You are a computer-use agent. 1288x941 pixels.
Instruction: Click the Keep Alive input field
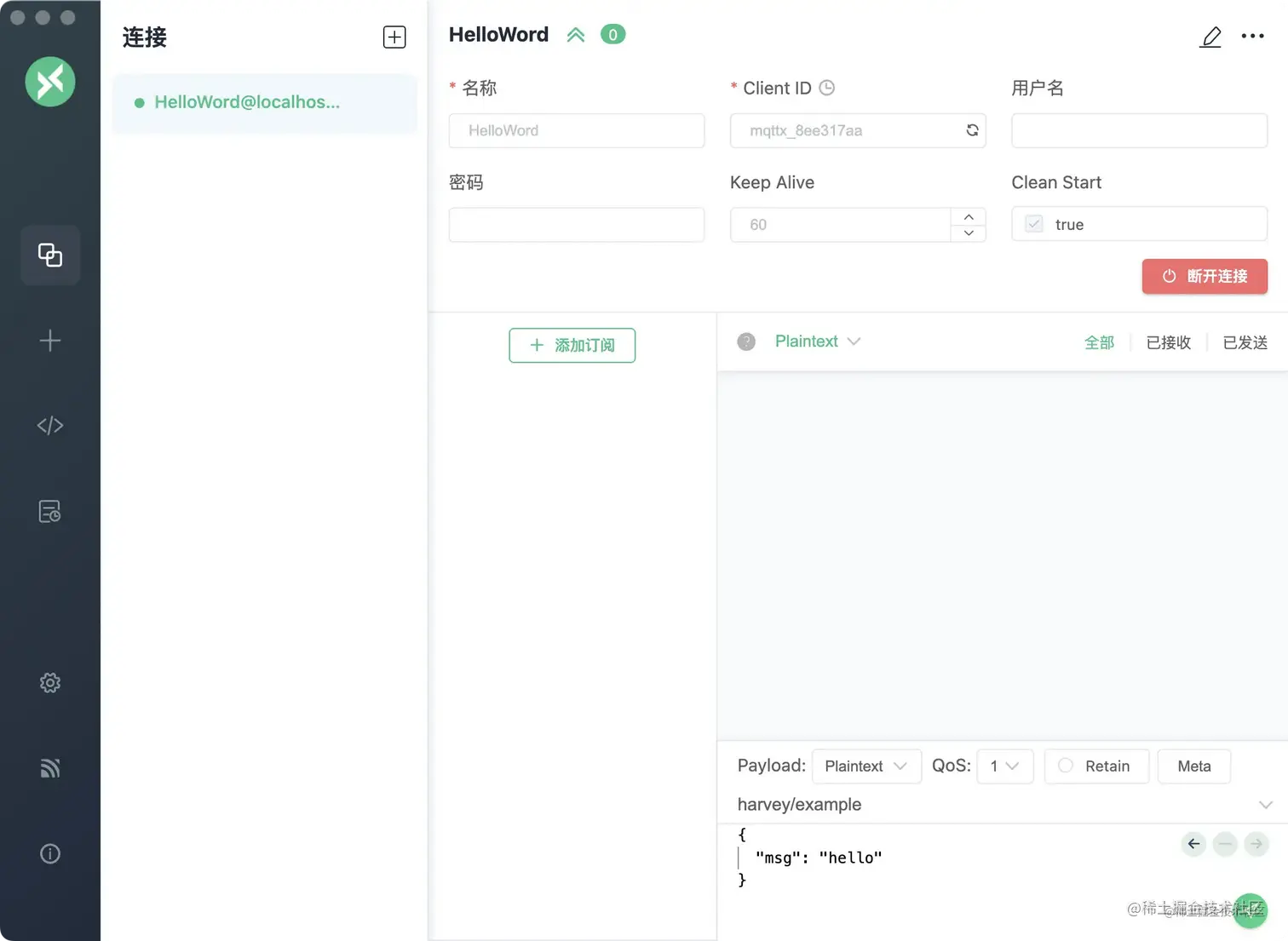click(x=841, y=225)
